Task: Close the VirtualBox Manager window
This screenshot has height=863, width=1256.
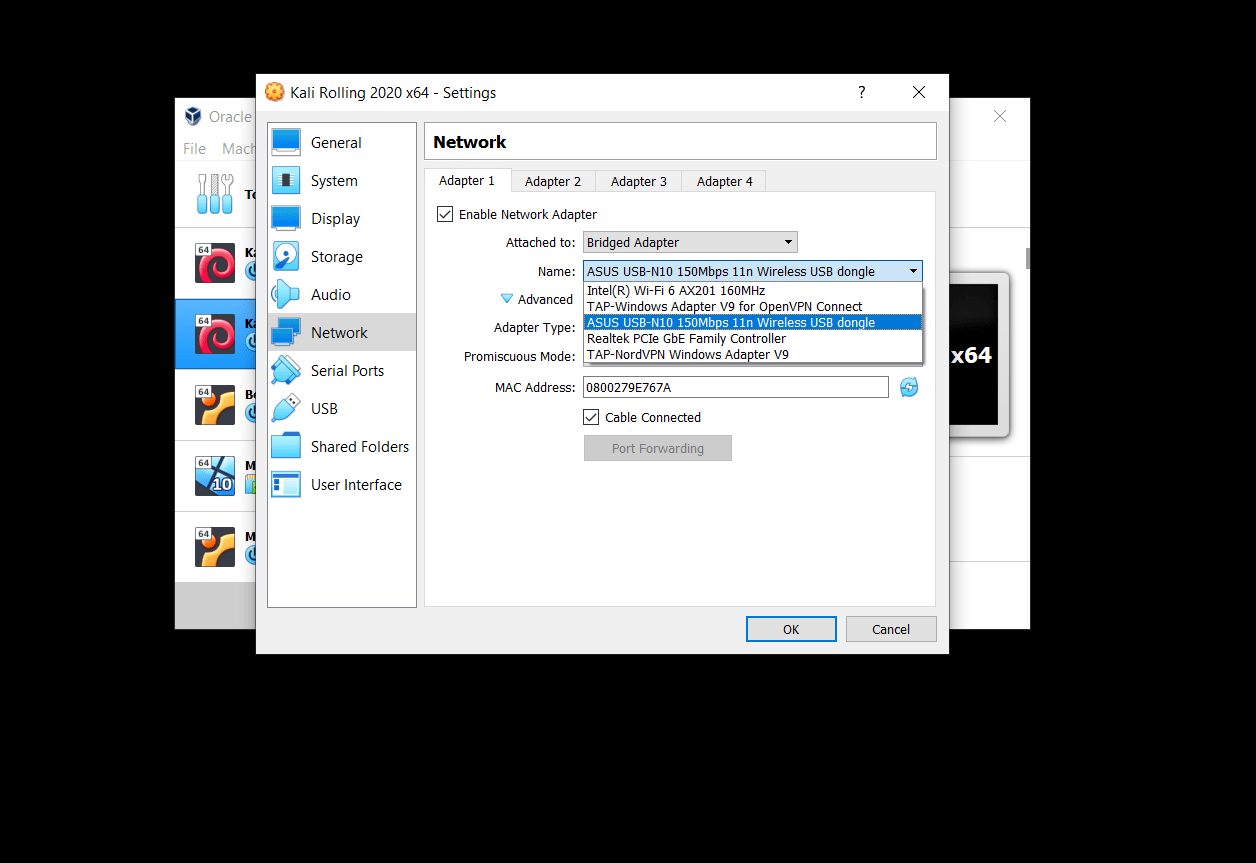Action: tap(999, 116)
